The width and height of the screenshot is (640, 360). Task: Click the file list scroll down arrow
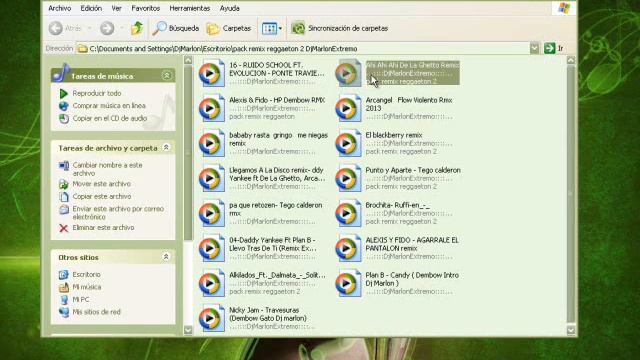point(571,330)
